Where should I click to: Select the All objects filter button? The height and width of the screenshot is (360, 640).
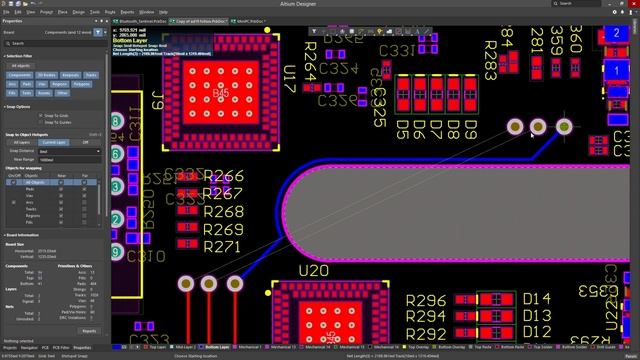20,66
